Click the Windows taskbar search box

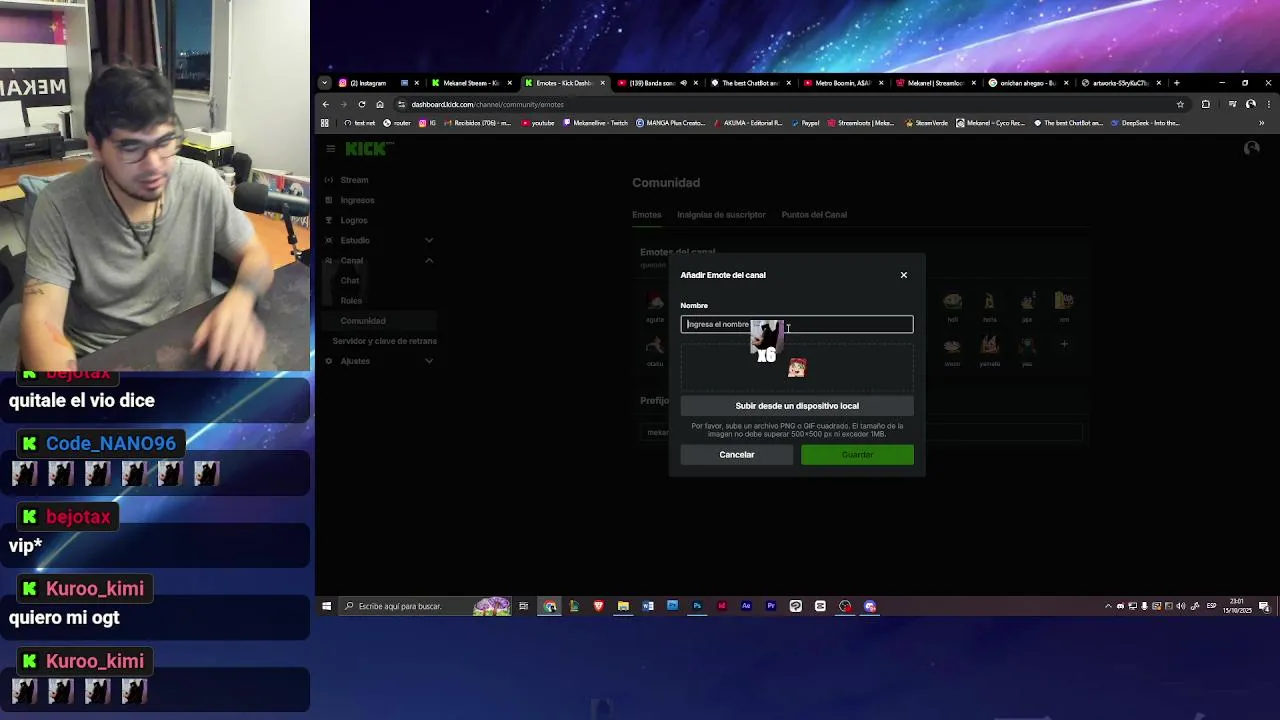tap(425, 606)
